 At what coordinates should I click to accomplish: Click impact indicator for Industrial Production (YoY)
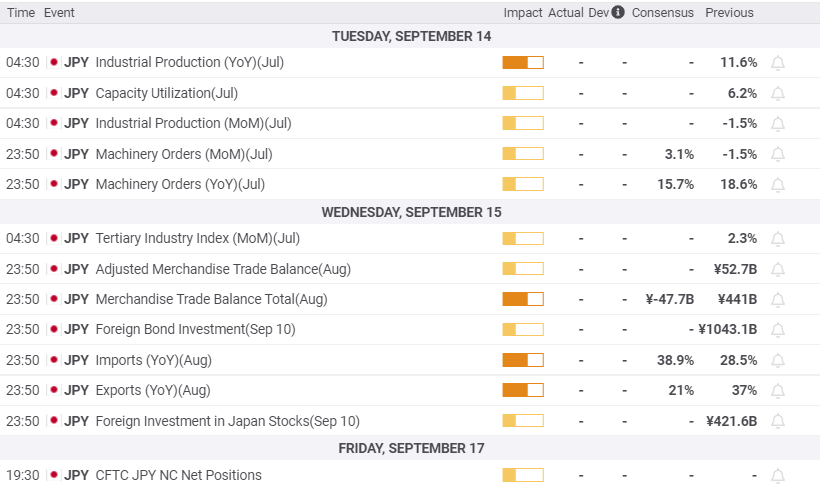523,62
